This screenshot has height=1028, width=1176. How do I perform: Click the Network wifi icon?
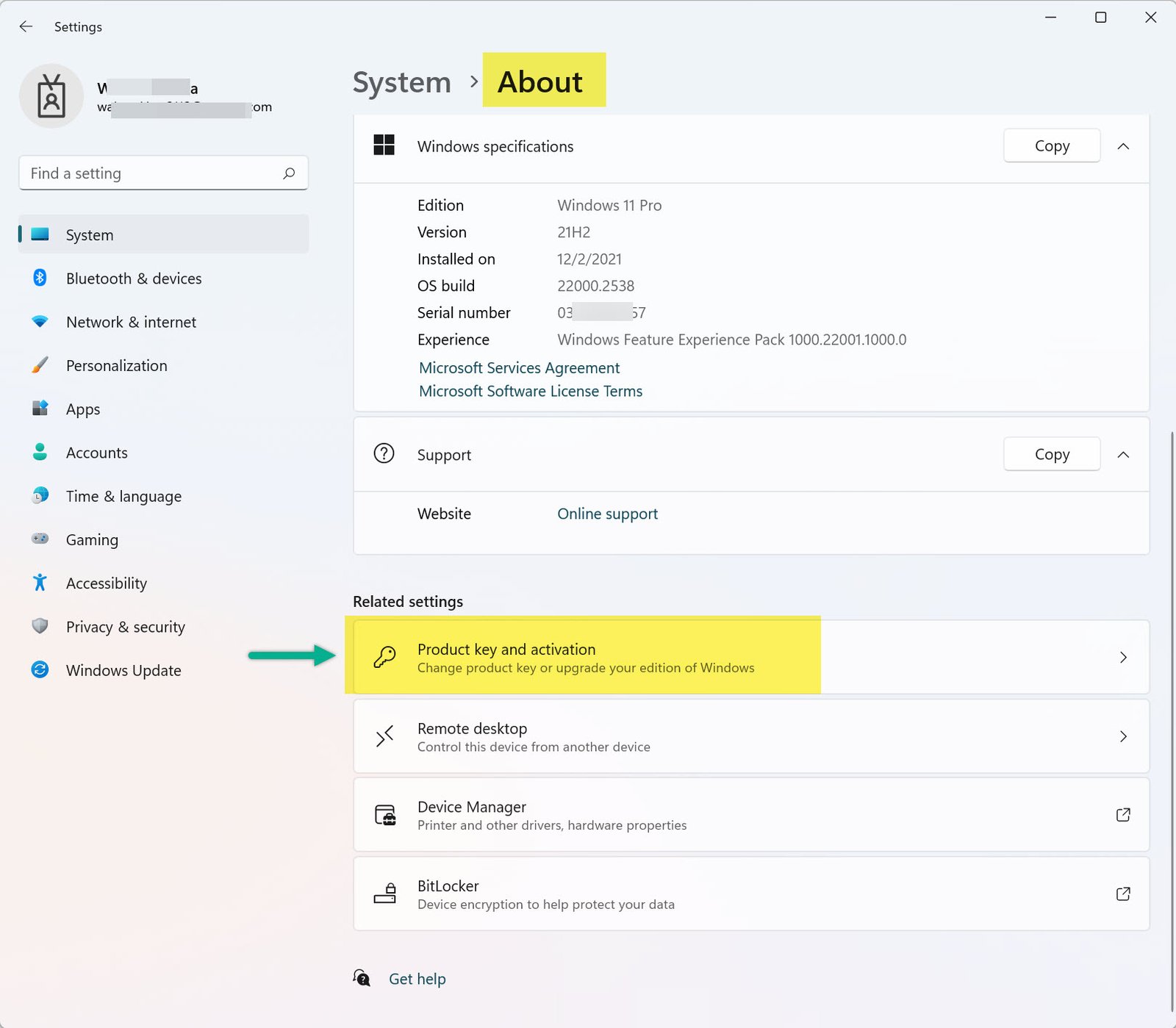(40, 322)
